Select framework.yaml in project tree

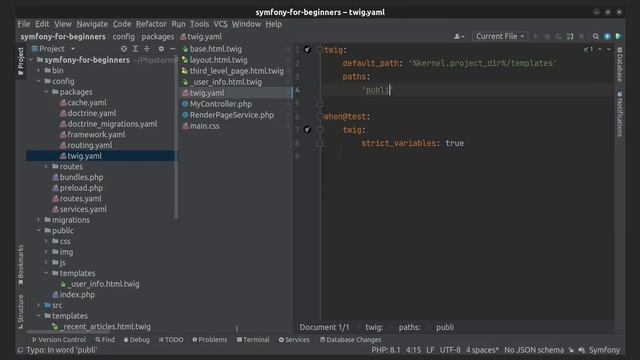96,135
